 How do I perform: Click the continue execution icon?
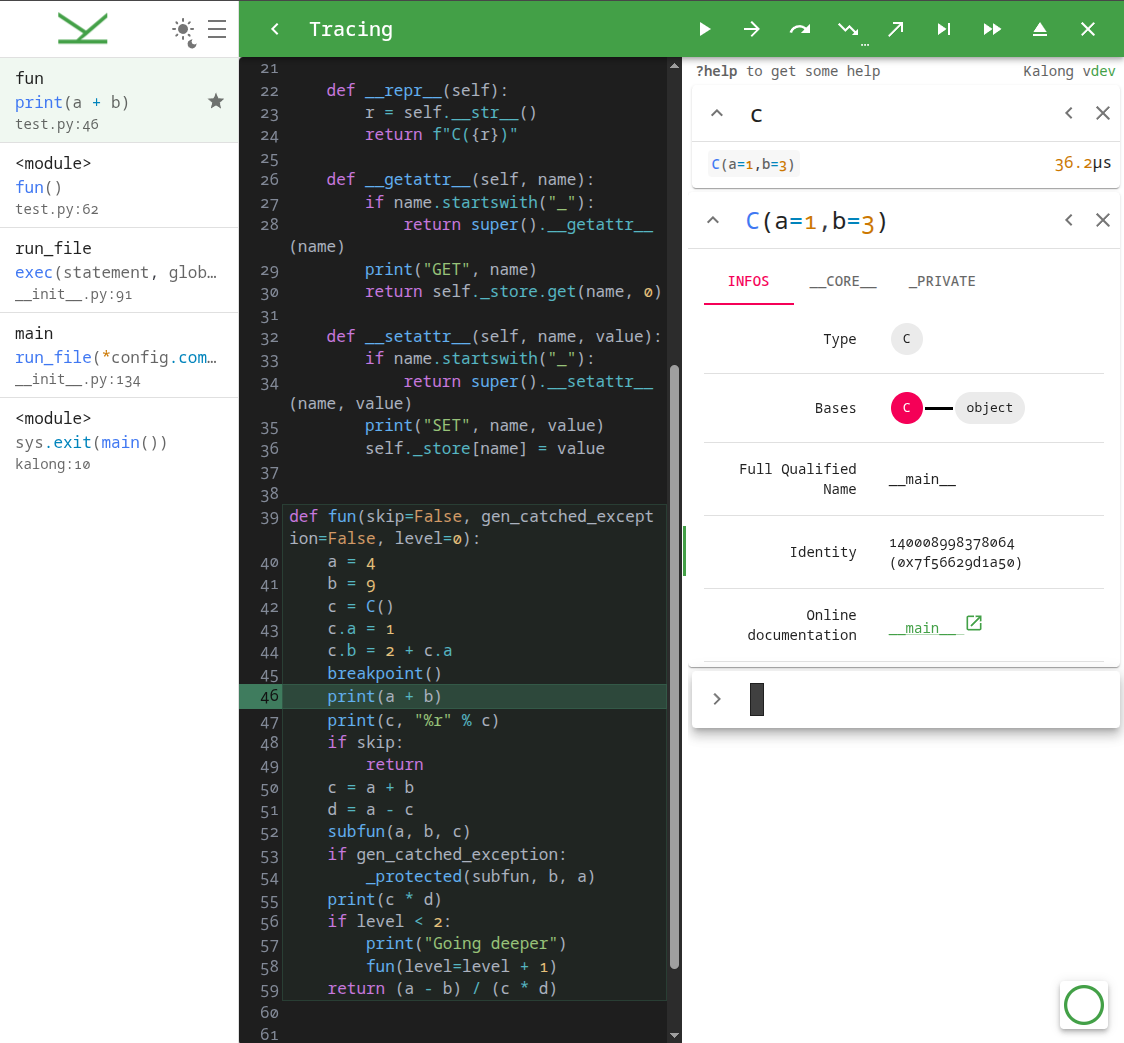[705, 29]
